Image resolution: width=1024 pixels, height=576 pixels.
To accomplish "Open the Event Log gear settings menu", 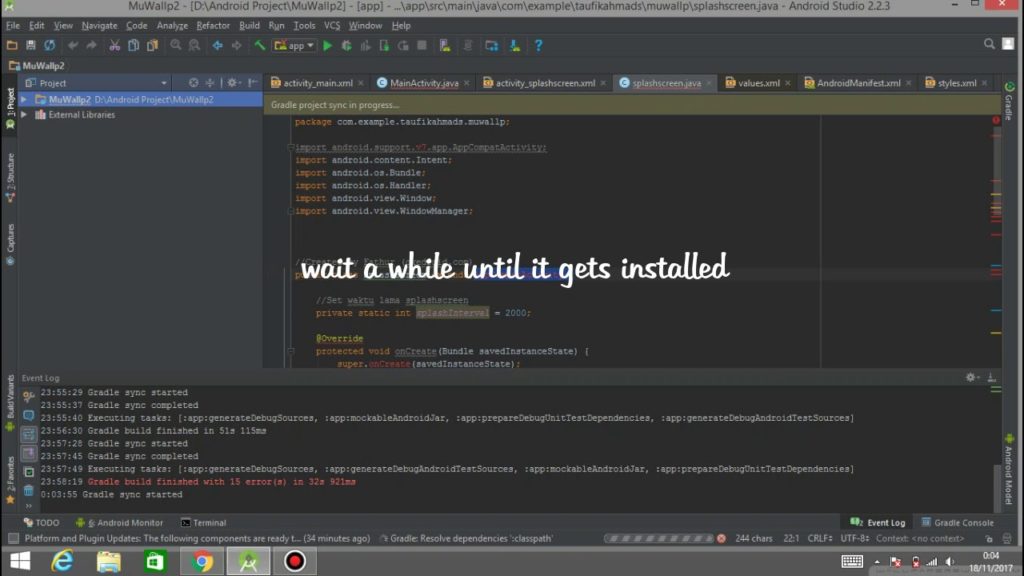I will click(972, 377).
